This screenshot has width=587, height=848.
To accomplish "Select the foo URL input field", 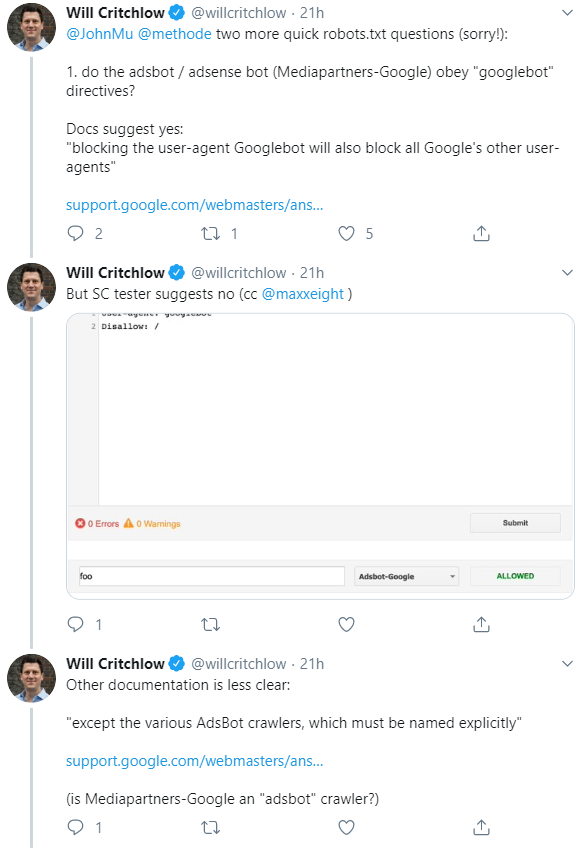I will click(212, 576).
